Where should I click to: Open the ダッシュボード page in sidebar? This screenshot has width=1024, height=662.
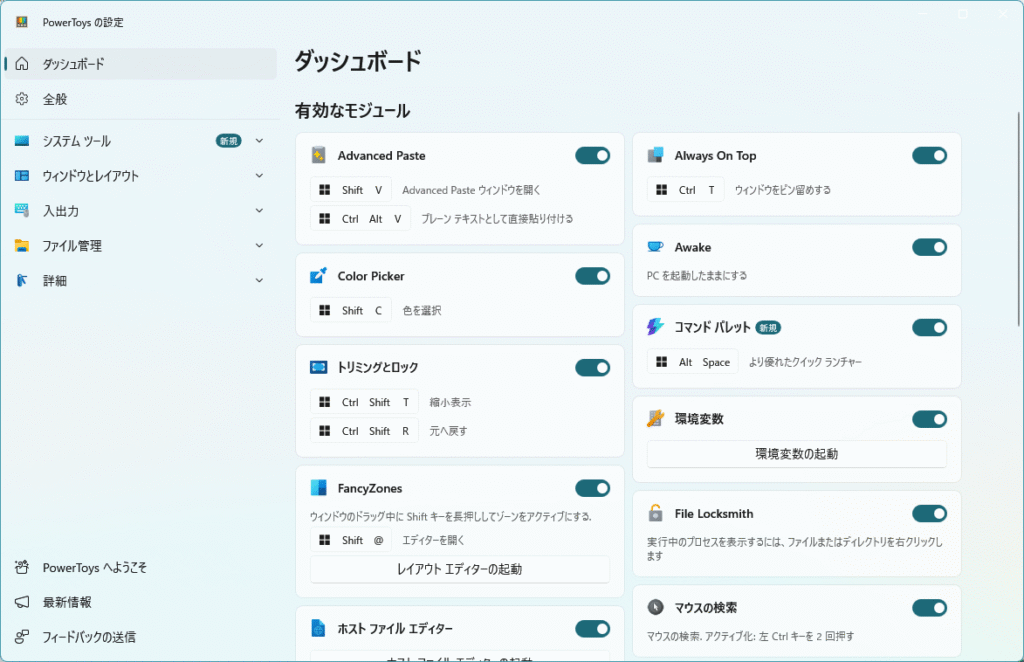coord(140,63)
